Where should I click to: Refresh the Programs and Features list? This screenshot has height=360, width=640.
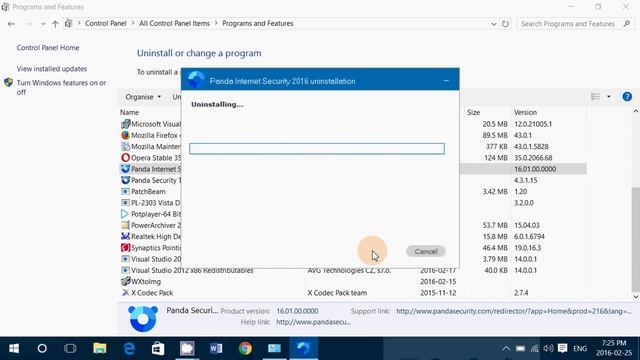click(x=505, y=24)
